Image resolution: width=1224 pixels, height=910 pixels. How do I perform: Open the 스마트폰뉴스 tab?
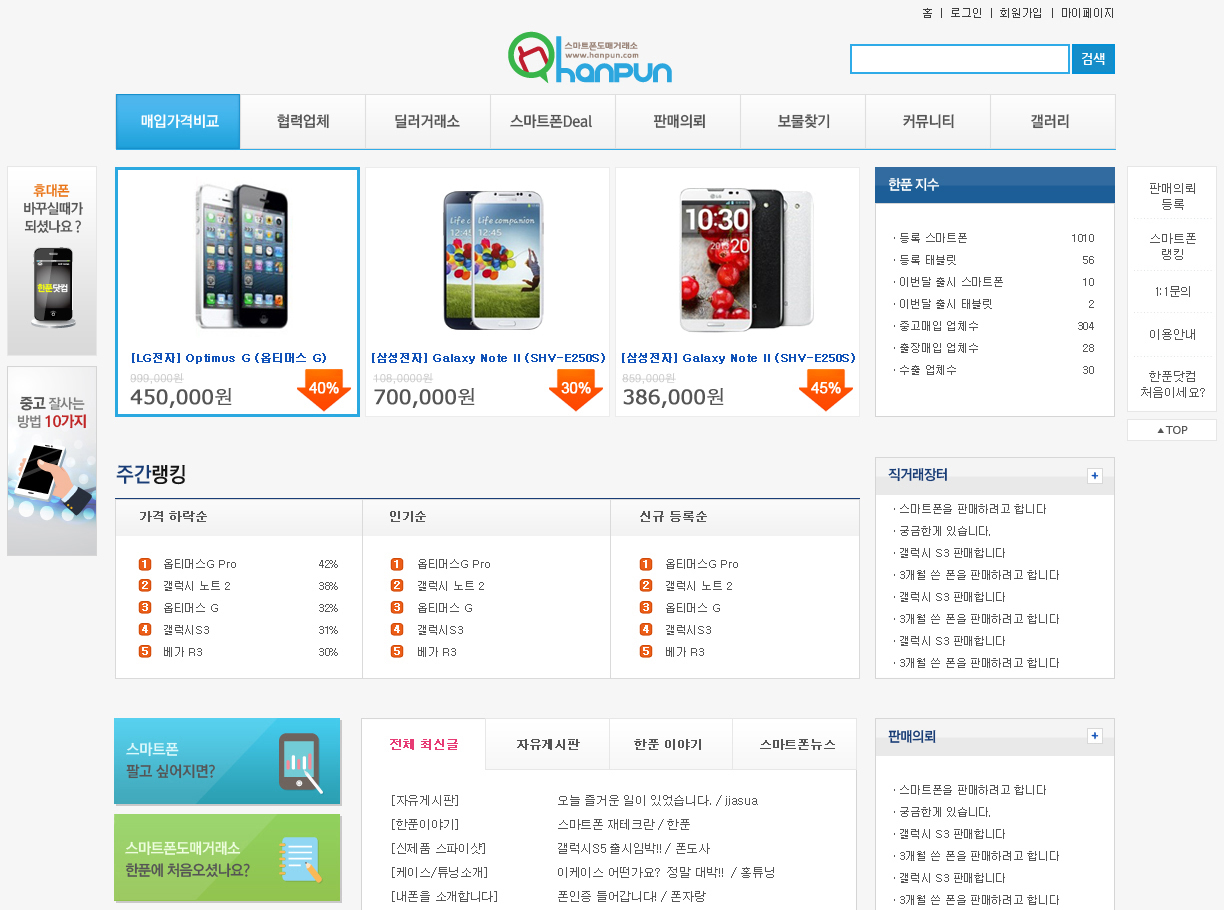tap(797, 744)
